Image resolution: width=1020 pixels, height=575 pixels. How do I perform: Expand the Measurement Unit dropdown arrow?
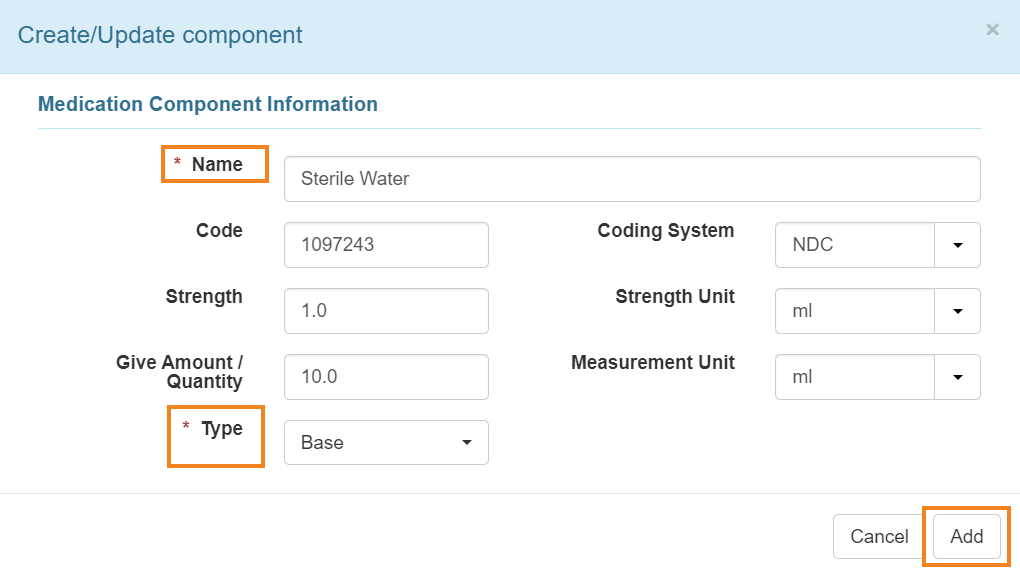coord(957,377)
